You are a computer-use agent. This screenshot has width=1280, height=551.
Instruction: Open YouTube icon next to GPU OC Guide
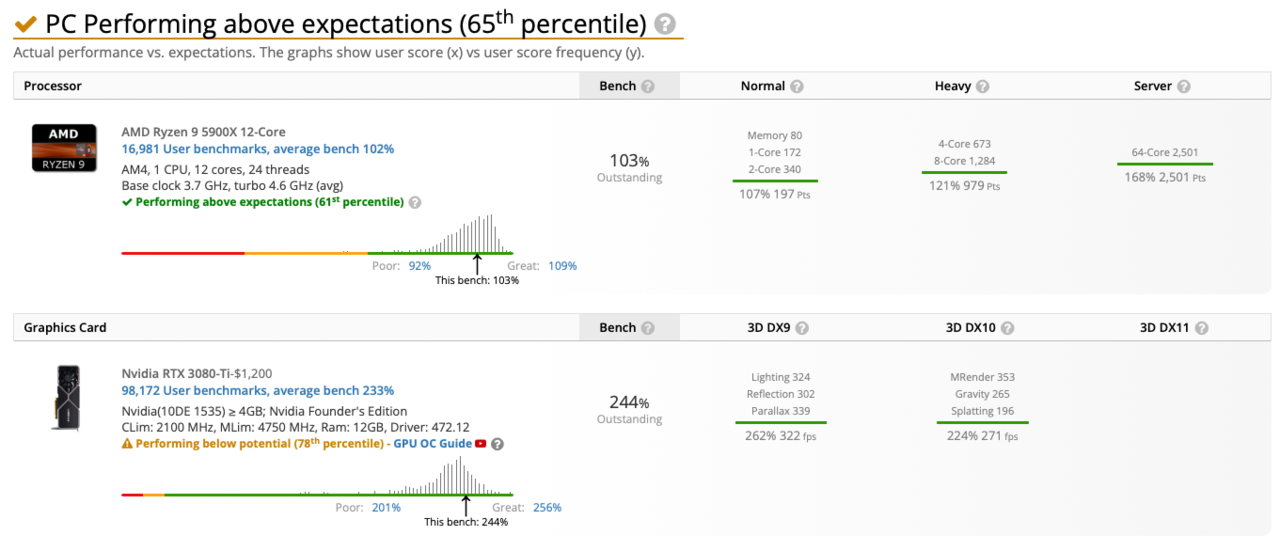[x=481, y=444]
